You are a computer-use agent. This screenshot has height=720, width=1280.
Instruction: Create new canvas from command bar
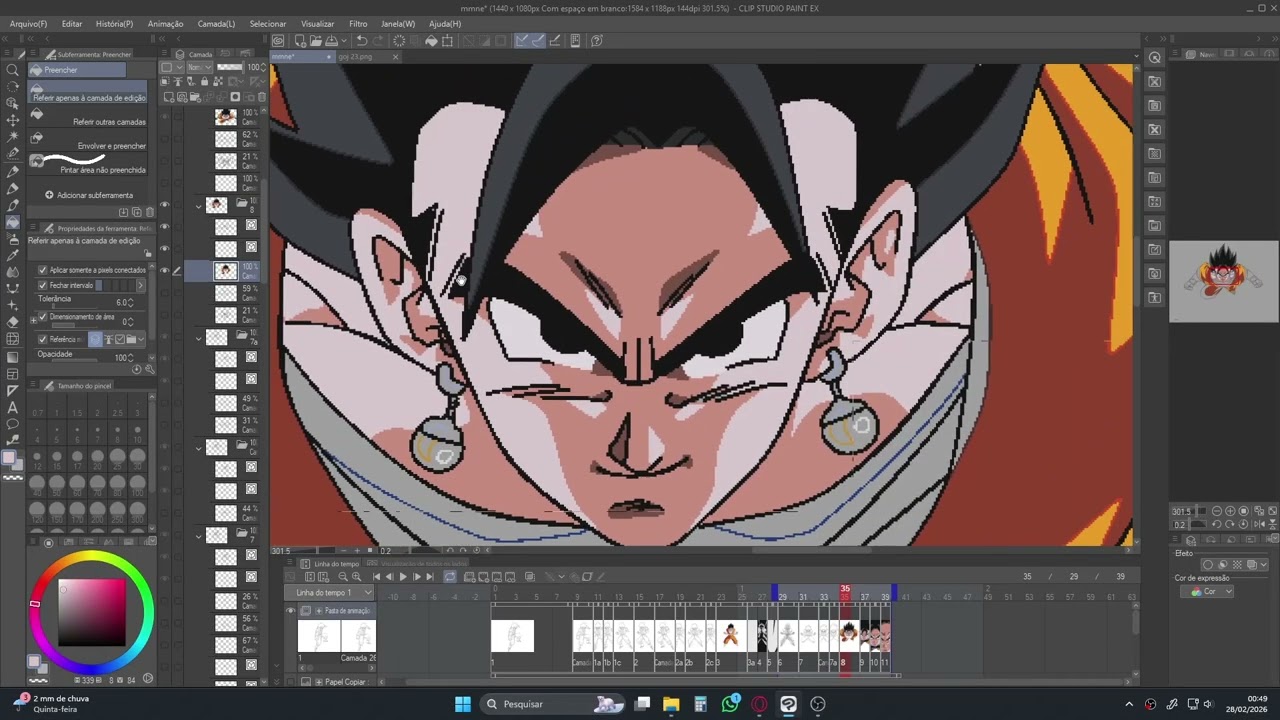point(299,41)
